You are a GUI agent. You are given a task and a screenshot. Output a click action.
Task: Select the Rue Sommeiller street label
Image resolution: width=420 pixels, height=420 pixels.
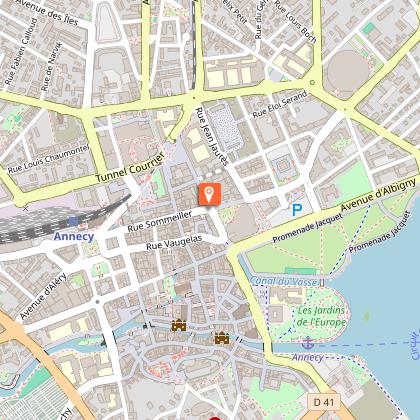[x=160, y=221]
